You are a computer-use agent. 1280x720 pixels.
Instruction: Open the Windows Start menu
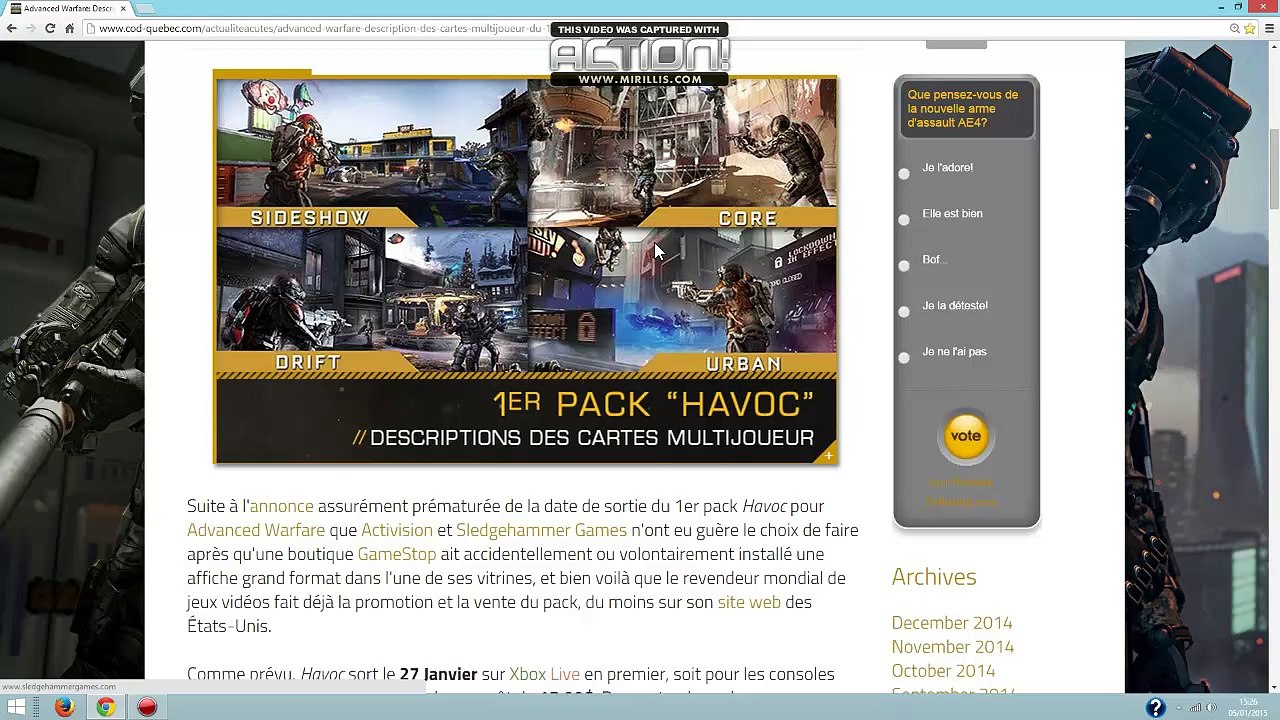(x=17, y=708)
